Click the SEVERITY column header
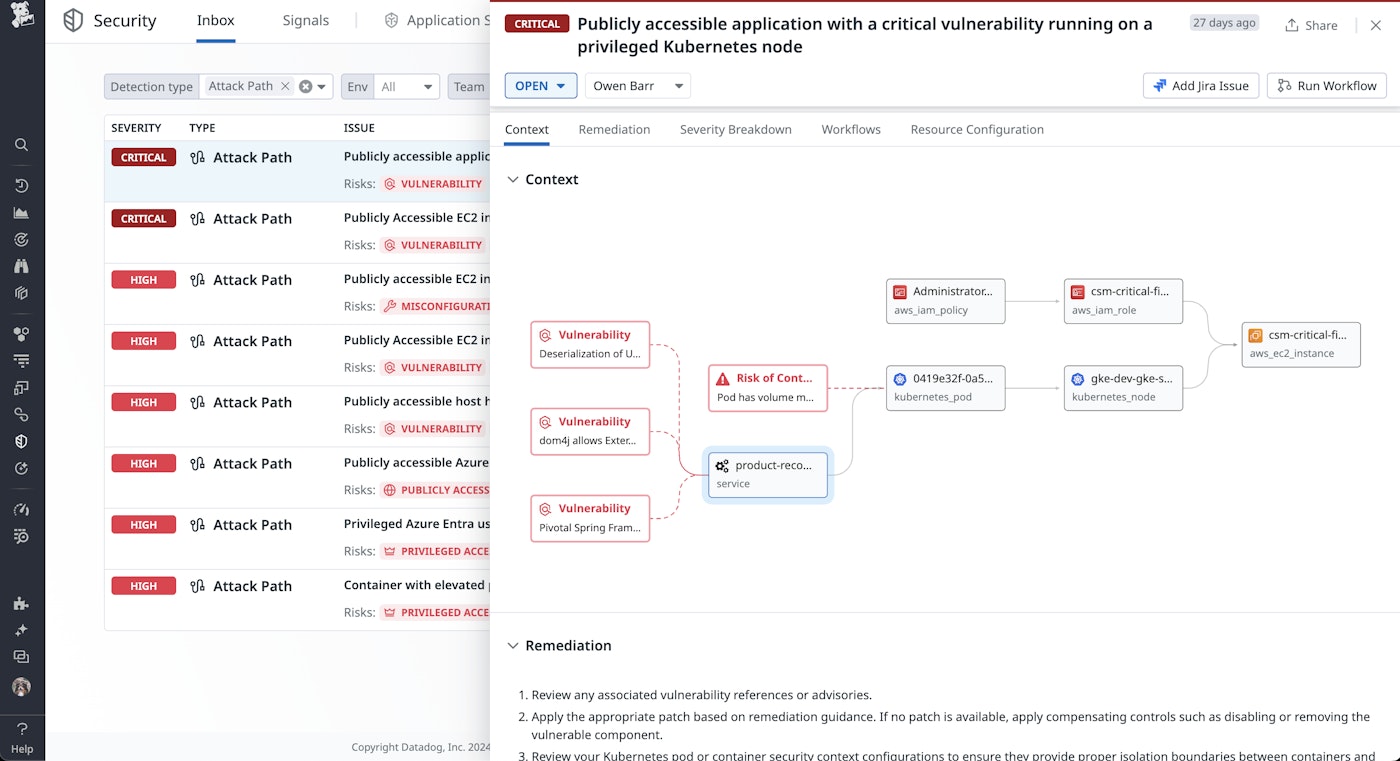Screen dimensions: 1400x761 (x=136, y=128)
